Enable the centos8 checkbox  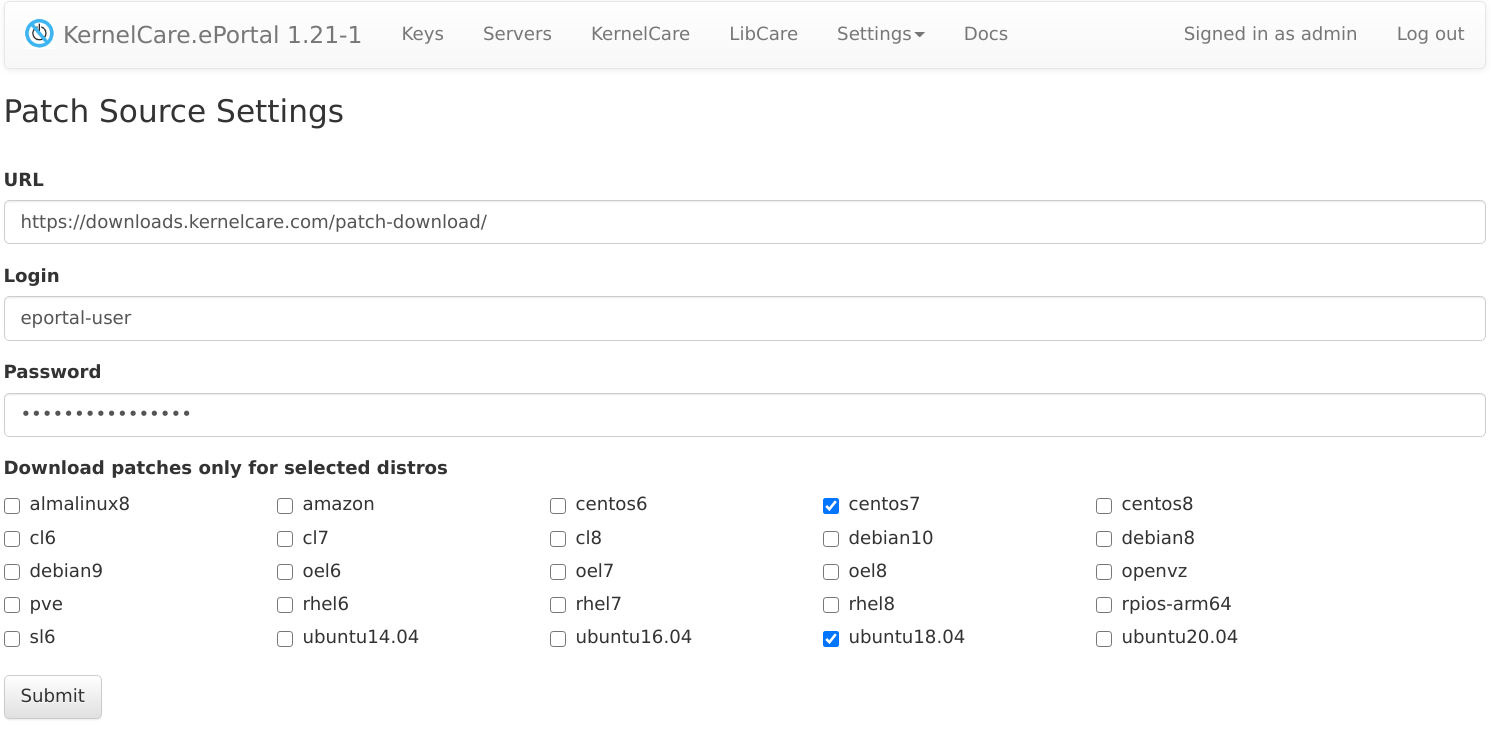(1104, 506)
